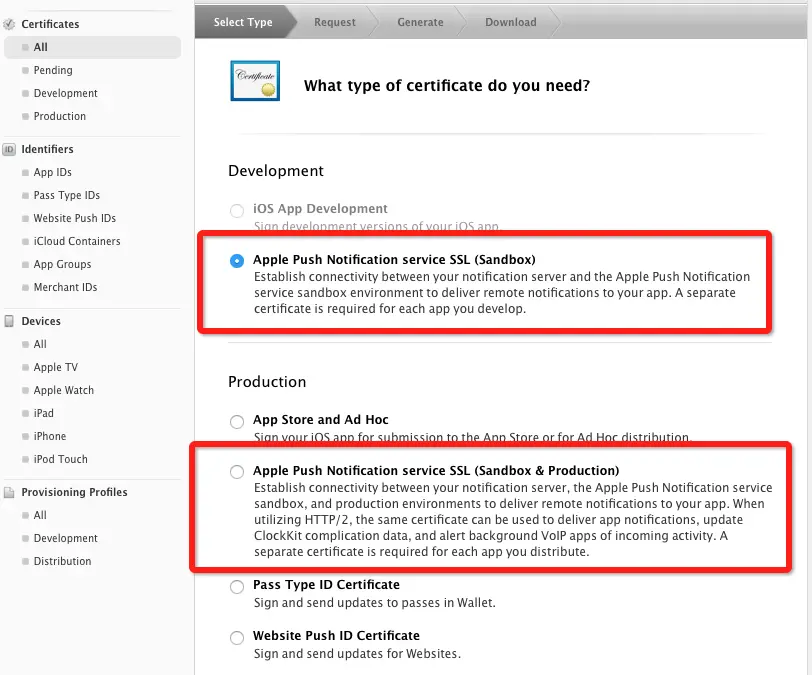Open Pending certificates list
This screenshot has height=675, width=812.
pos(53,70)
